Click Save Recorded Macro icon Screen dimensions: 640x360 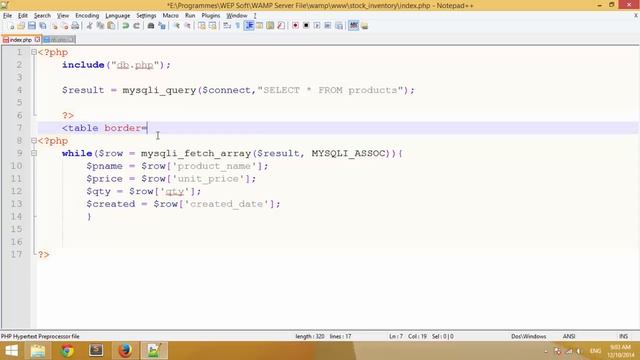pyautogui.click(x=339, y=26)
